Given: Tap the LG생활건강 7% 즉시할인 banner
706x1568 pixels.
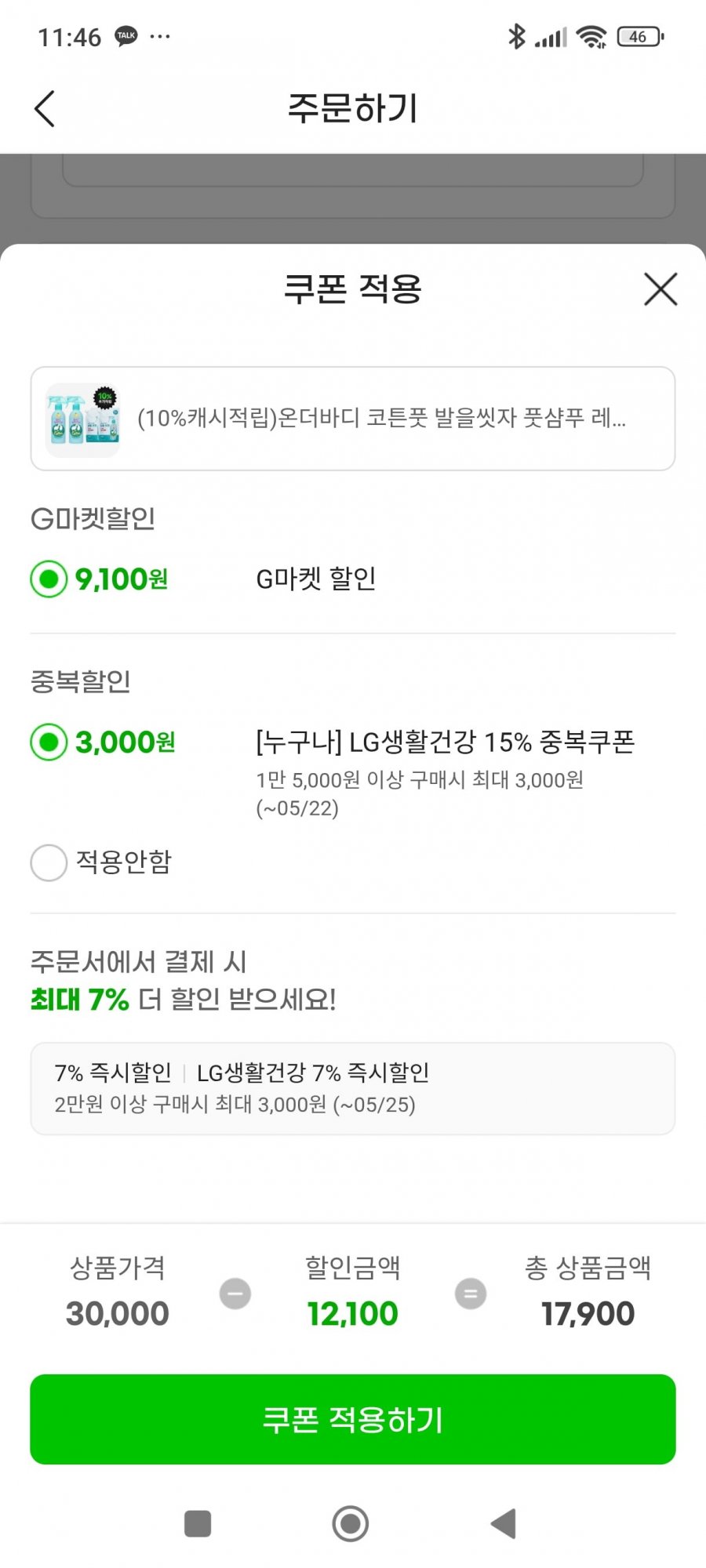Looking at the screenshot, I should point(353,1088).
